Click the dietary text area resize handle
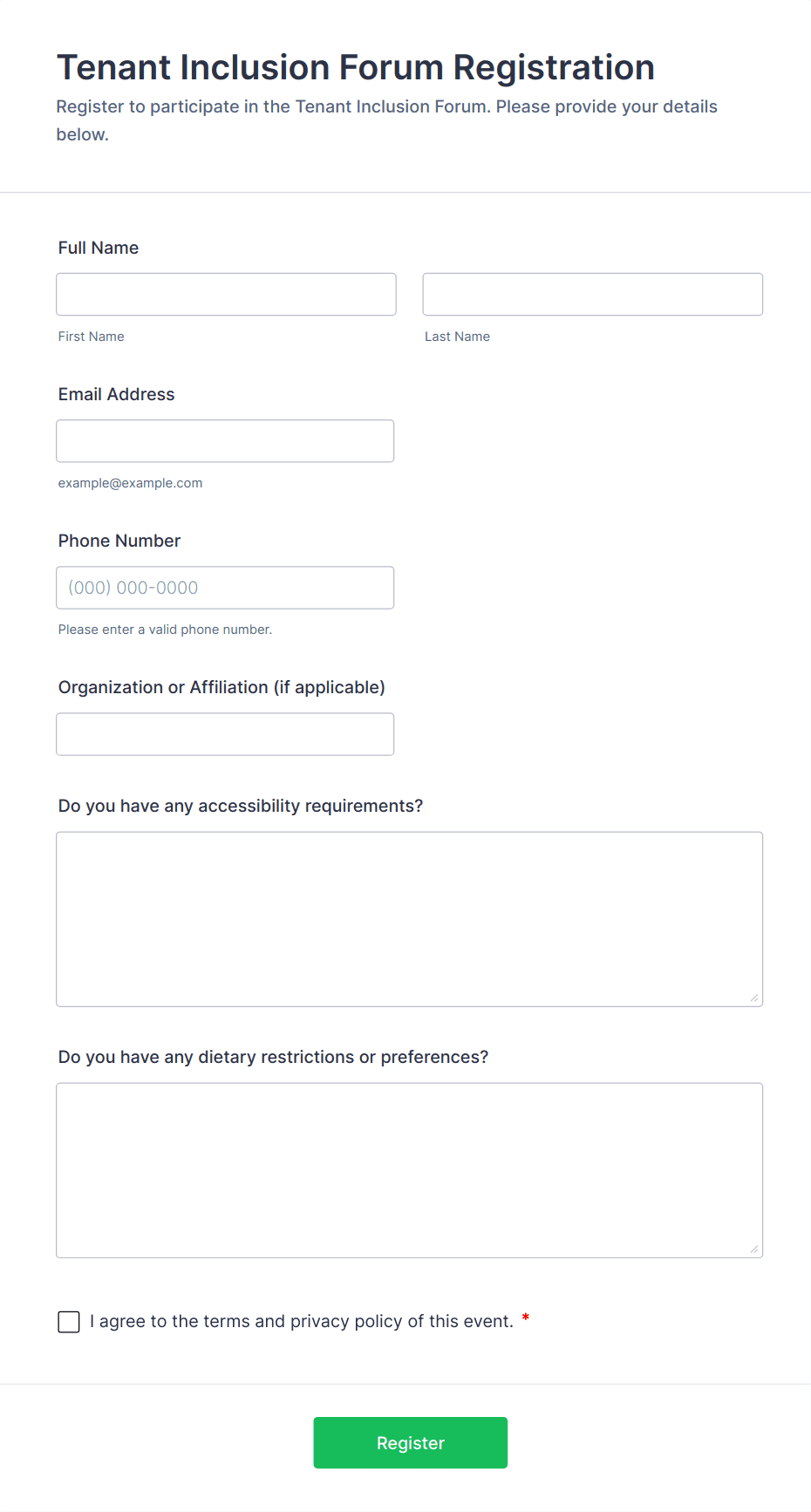 [754, 1249]
